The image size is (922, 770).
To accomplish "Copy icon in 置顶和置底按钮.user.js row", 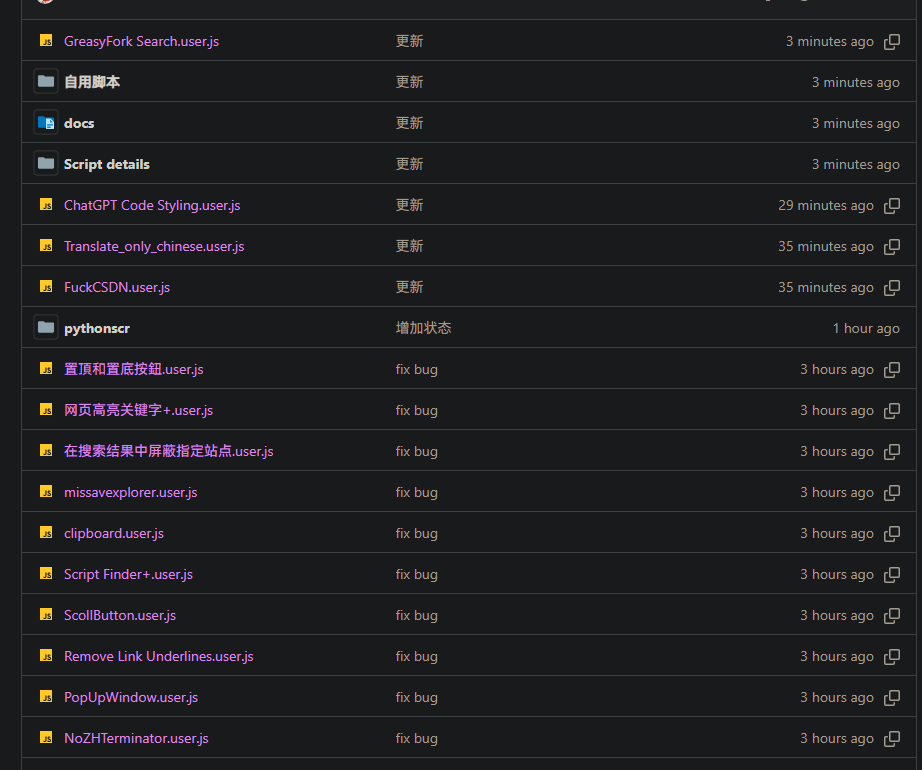I will [891, 370].
